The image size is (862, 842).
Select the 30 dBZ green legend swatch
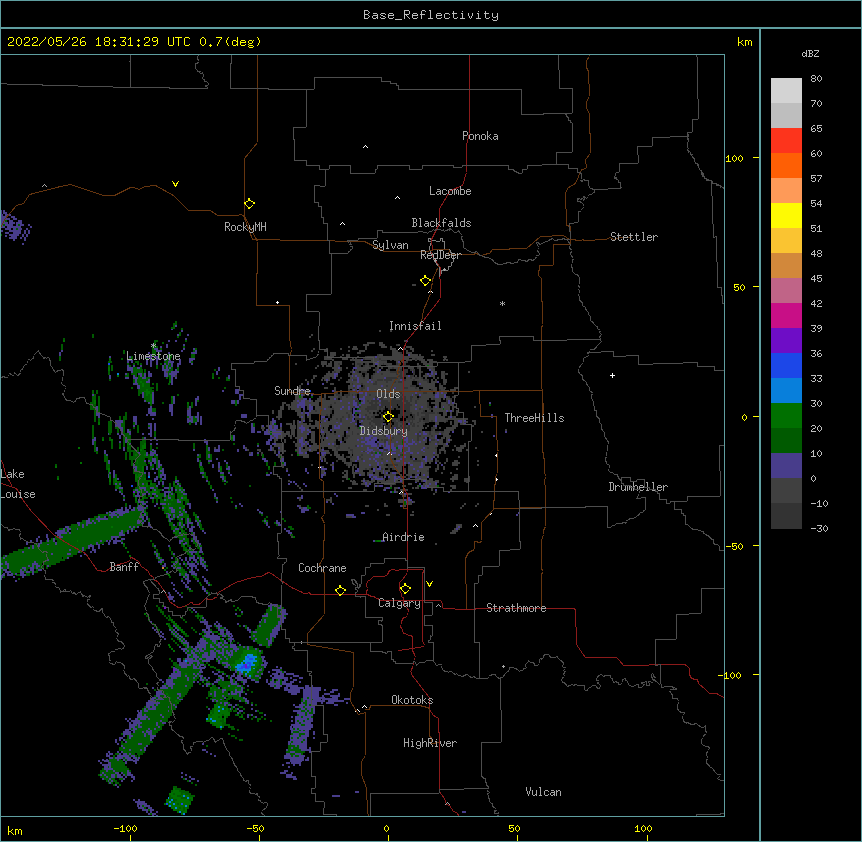(786, 415)
